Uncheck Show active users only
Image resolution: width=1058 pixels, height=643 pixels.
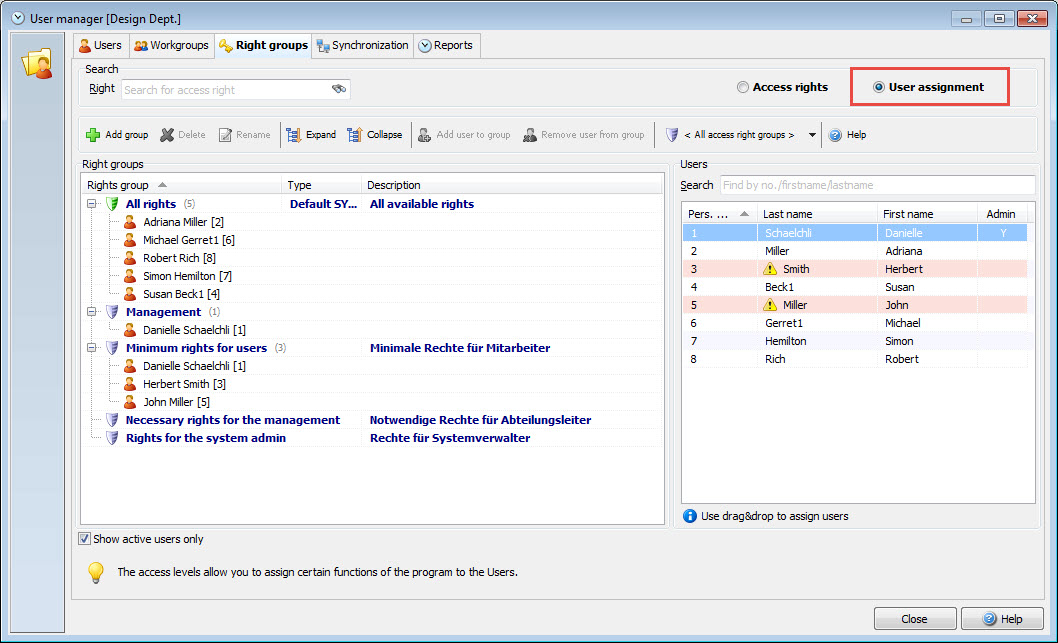[x=85, y=539]
